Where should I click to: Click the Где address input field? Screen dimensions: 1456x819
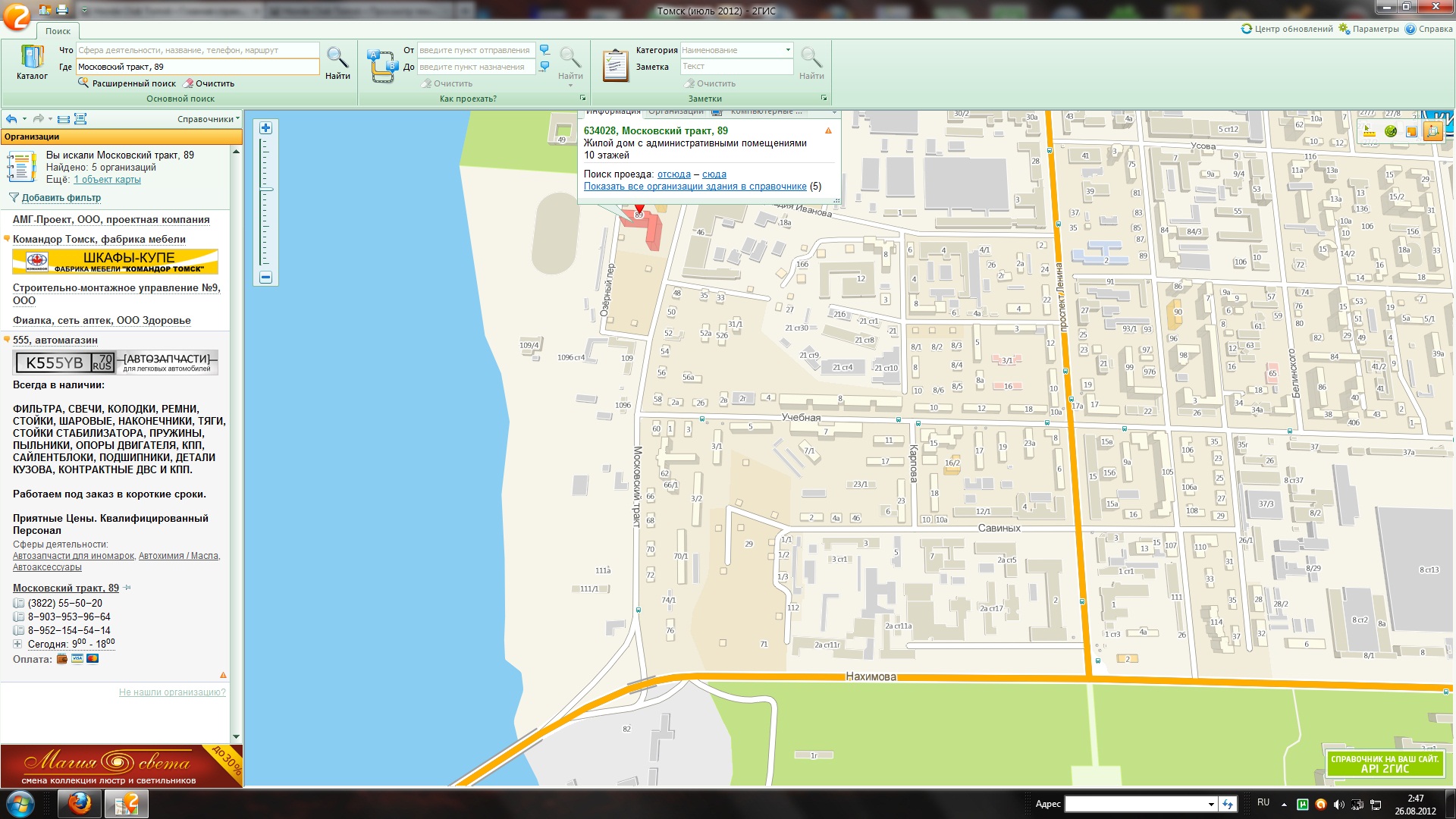pos(197,67)
